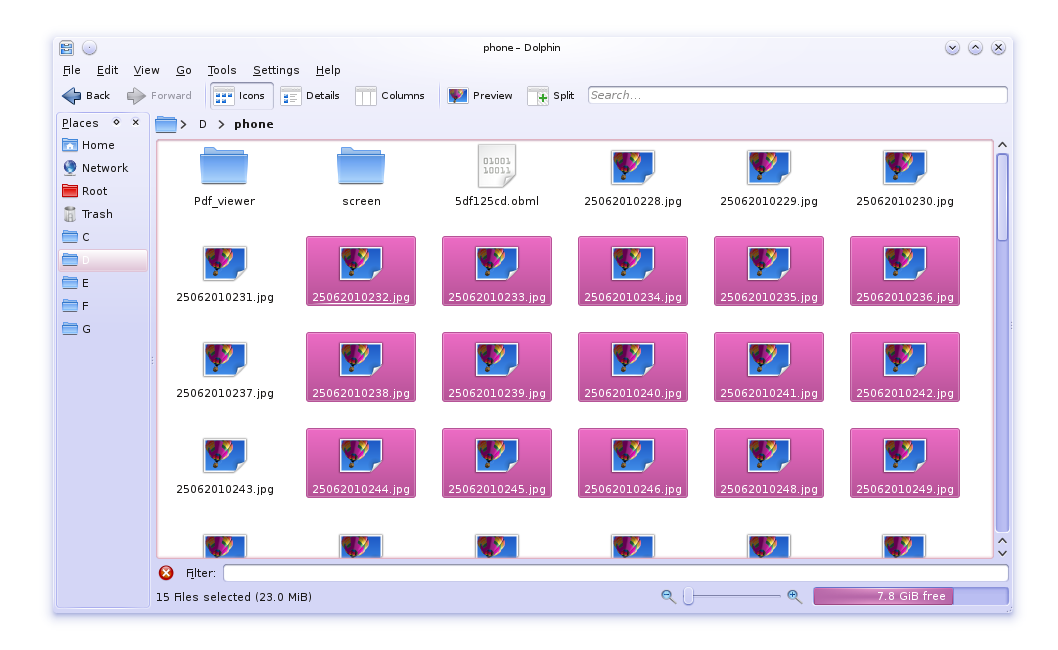Select the 5df125cd.obml file
The image size is (1058, 650).
pyautogui.click(x=497, y=177)
